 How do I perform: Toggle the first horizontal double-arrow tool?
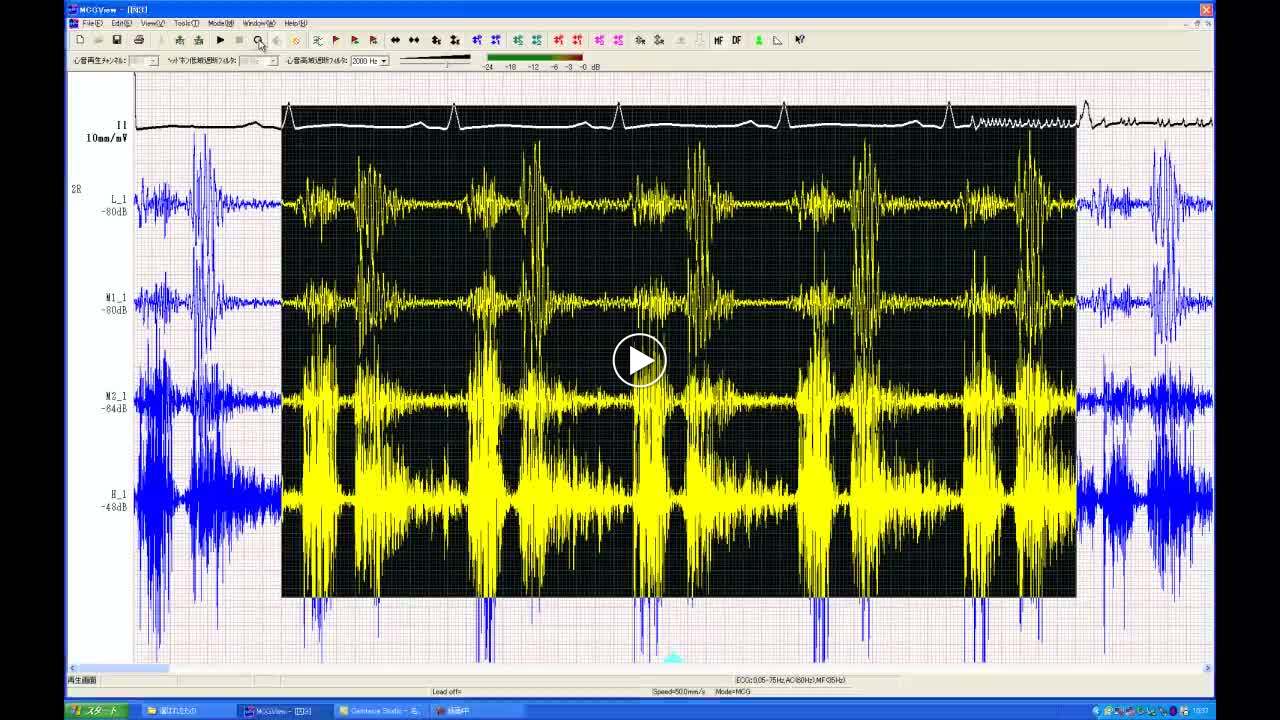pos(395,40)
